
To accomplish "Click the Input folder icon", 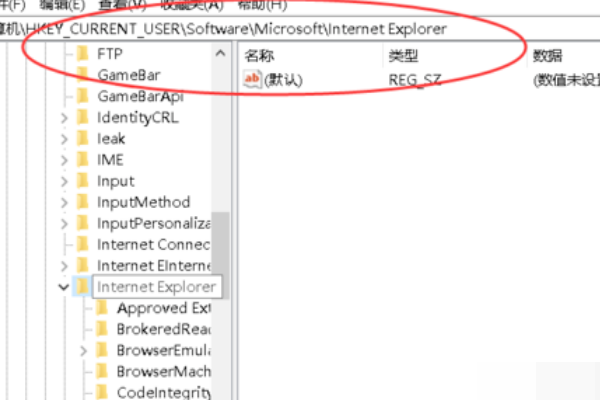I will point(83,181).
